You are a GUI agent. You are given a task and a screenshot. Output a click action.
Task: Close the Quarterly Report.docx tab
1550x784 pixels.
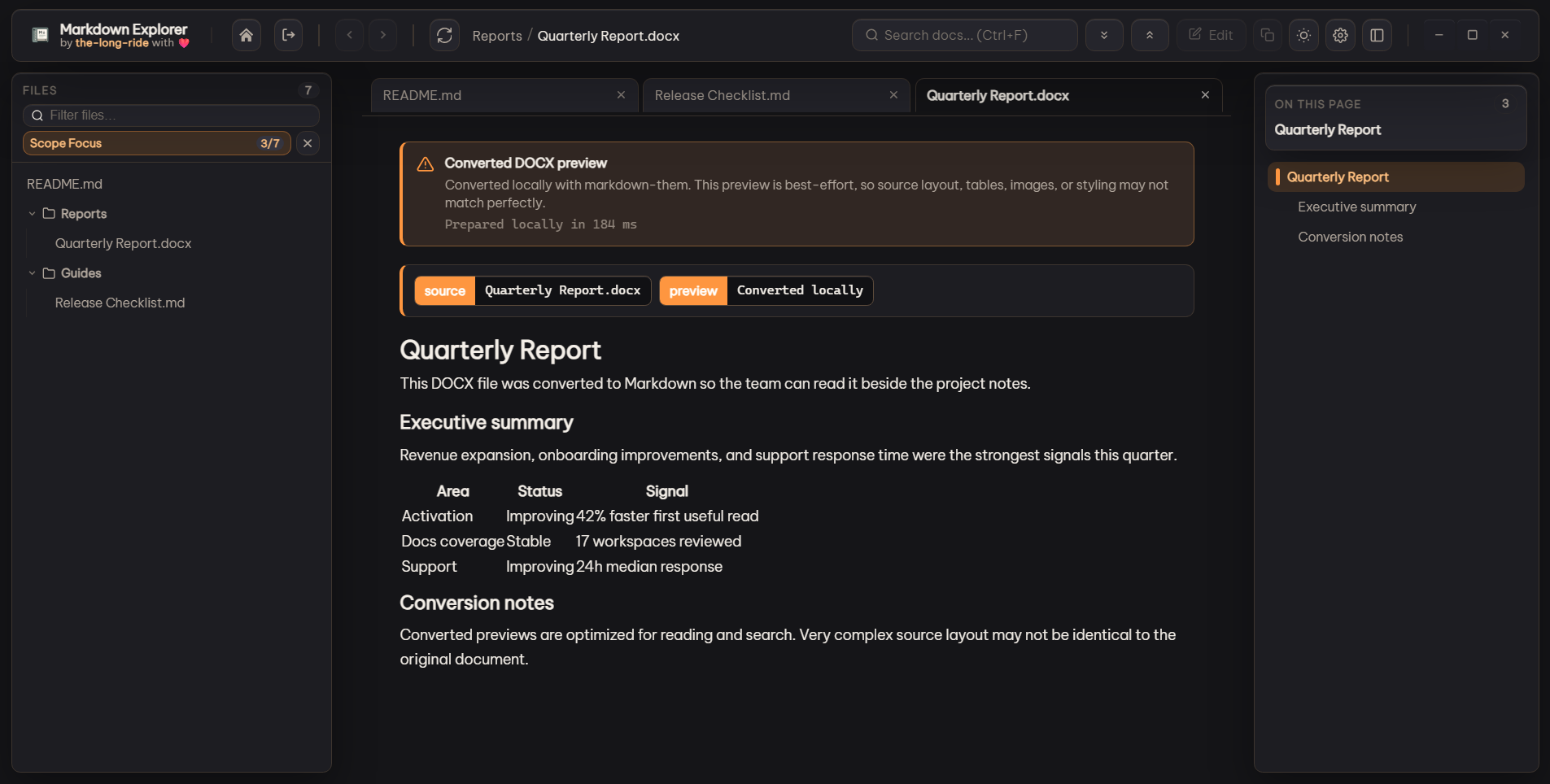coord(1205,95)
